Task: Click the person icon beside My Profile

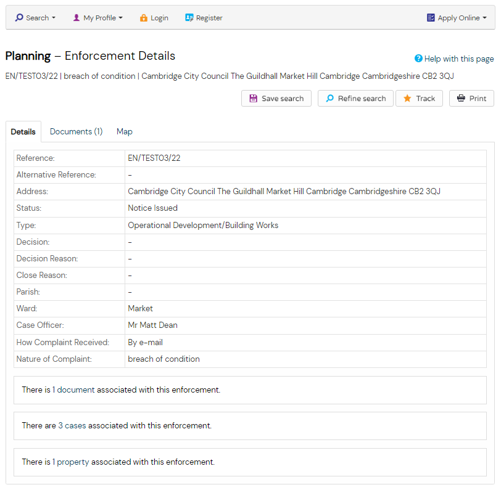Action: click(x=76, y=18)
